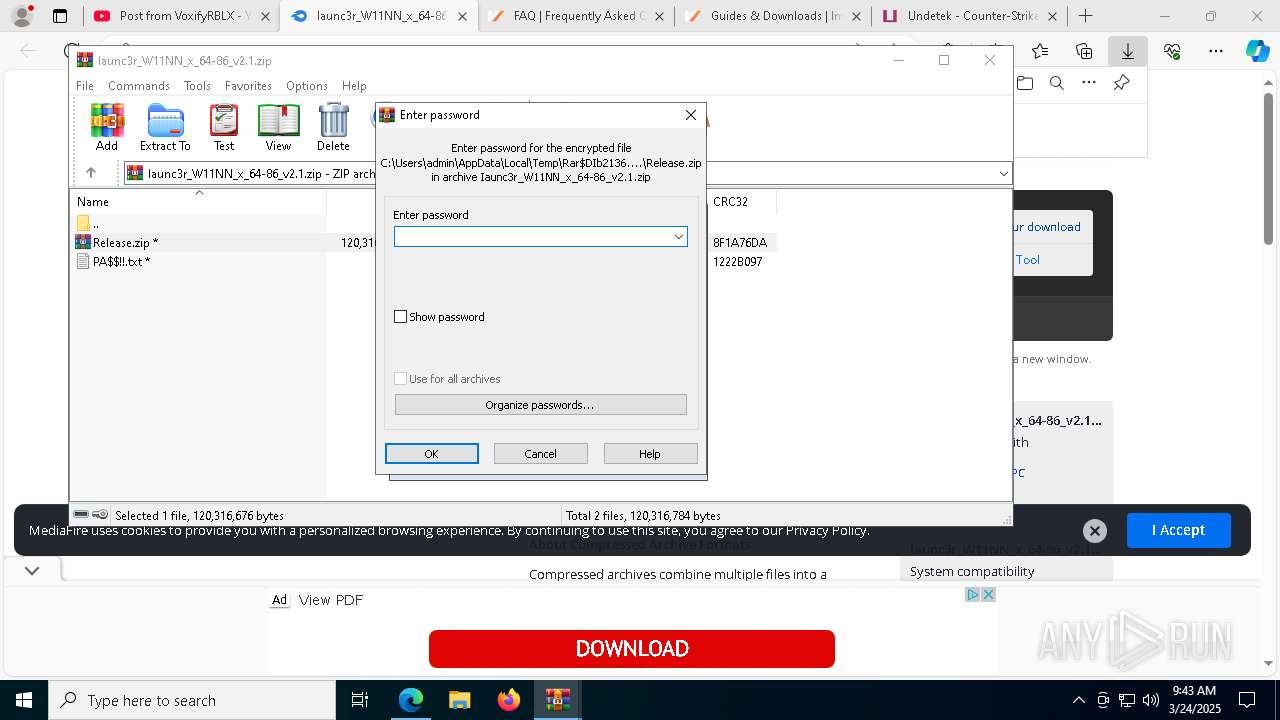Open Microsoft Edge from taskbar
Viewport: 1280px width, 720px height.
tap(411, 700)
